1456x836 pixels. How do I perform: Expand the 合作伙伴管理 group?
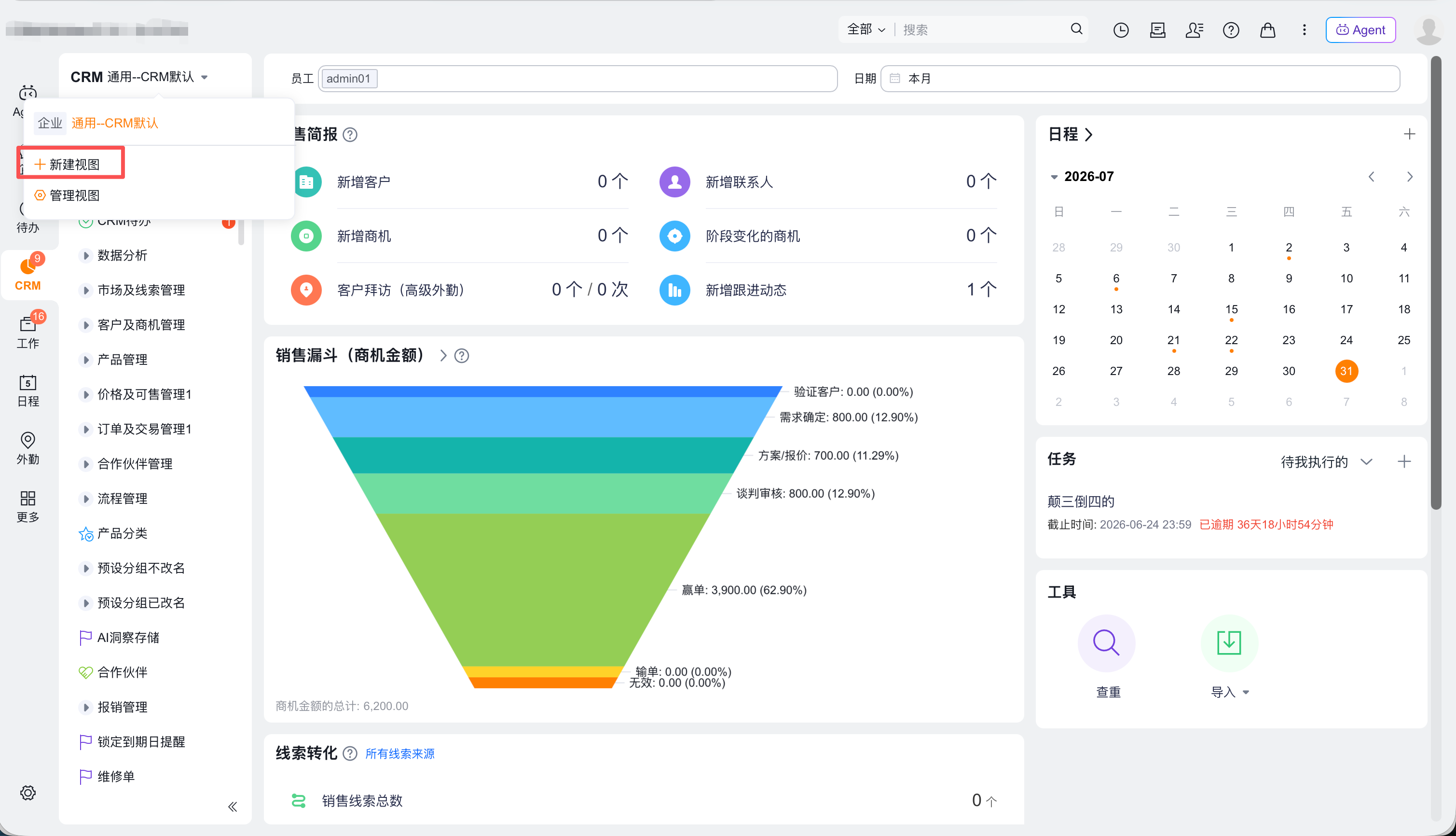(x=85, y=464)
